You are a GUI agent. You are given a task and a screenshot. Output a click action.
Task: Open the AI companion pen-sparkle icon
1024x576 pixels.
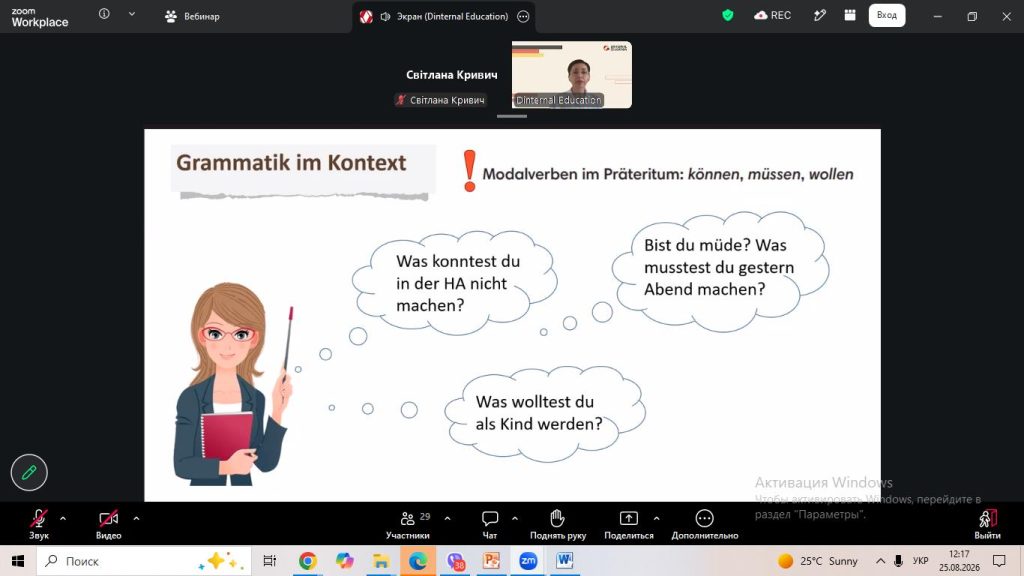(x=820, y=15)
